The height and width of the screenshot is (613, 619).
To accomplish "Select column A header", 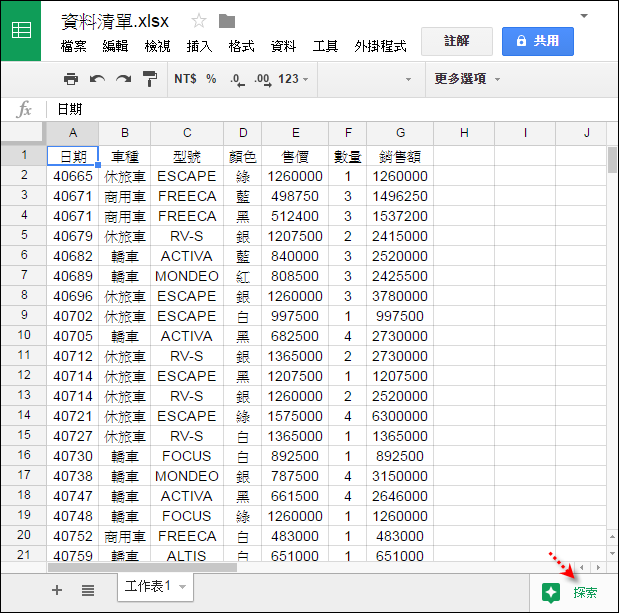I will 73,133.
